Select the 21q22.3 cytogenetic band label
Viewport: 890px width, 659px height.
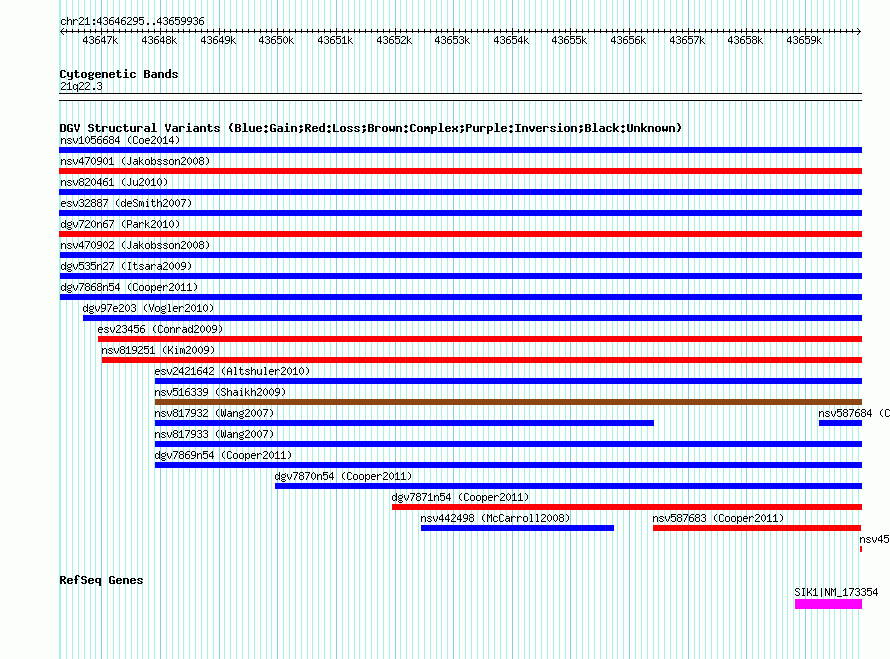[81, 86]
